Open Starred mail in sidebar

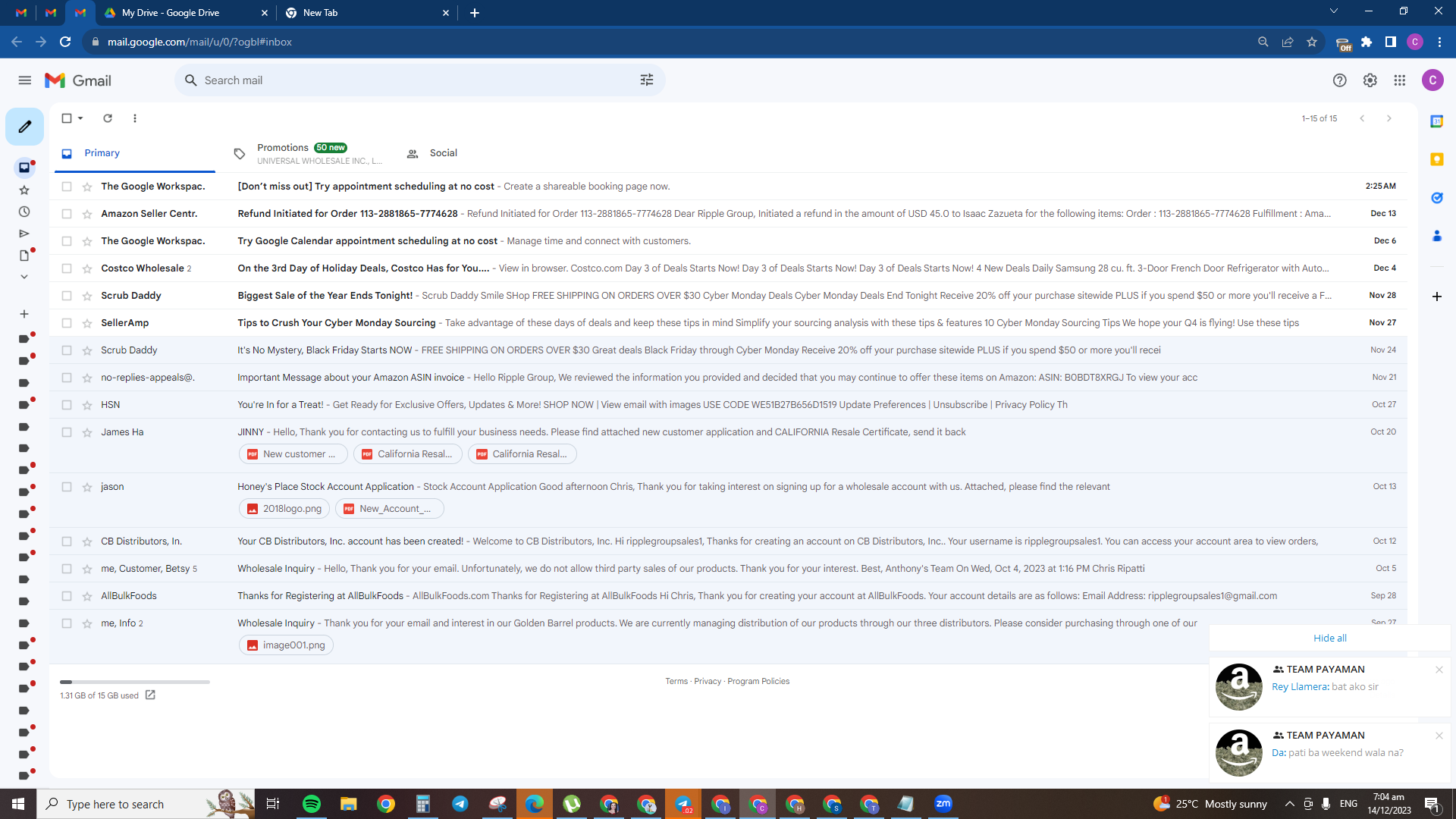pyautogui.click(x=24, y=190)
